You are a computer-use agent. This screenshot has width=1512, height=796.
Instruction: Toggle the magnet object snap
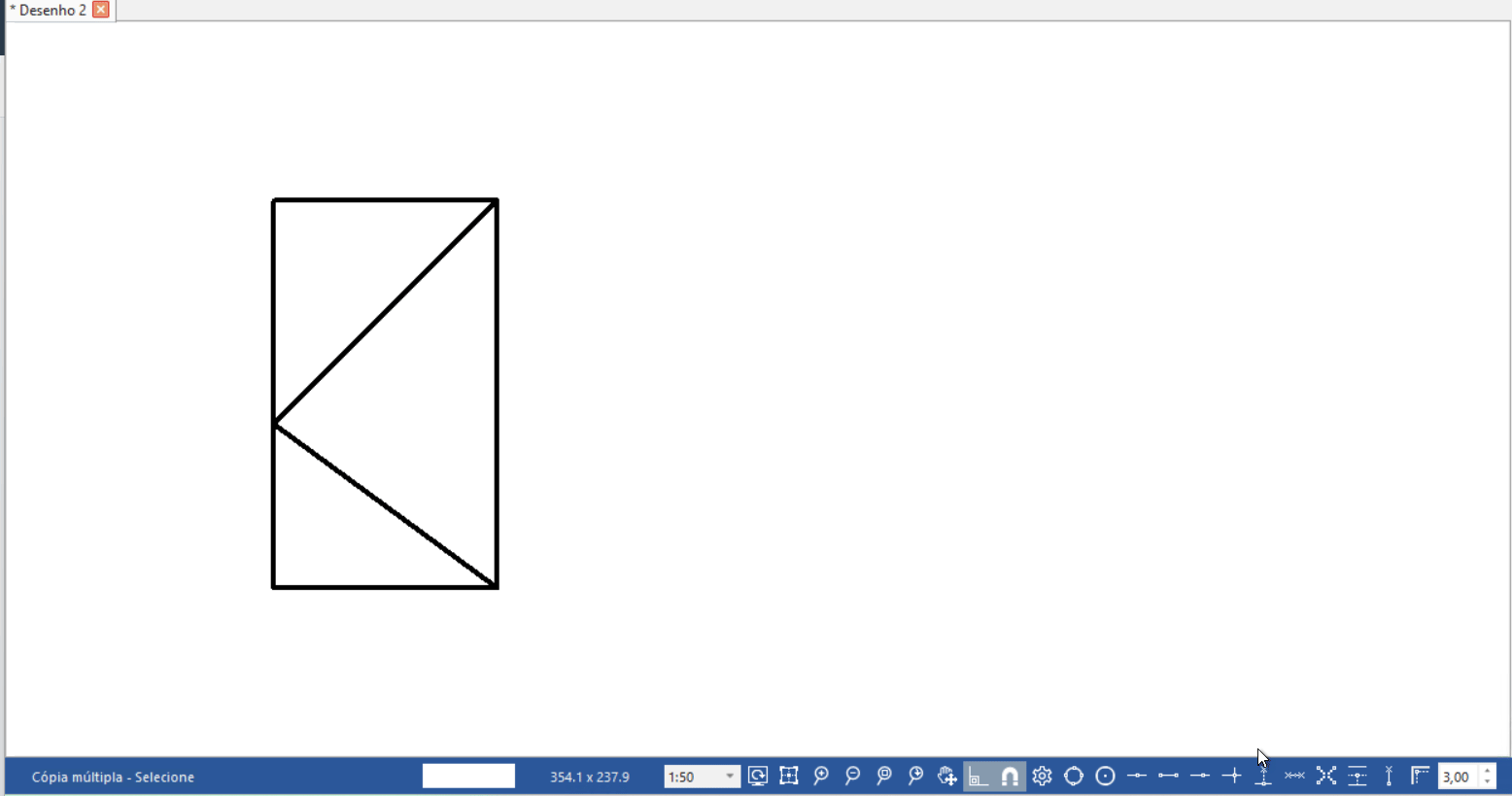[1011, 776]
